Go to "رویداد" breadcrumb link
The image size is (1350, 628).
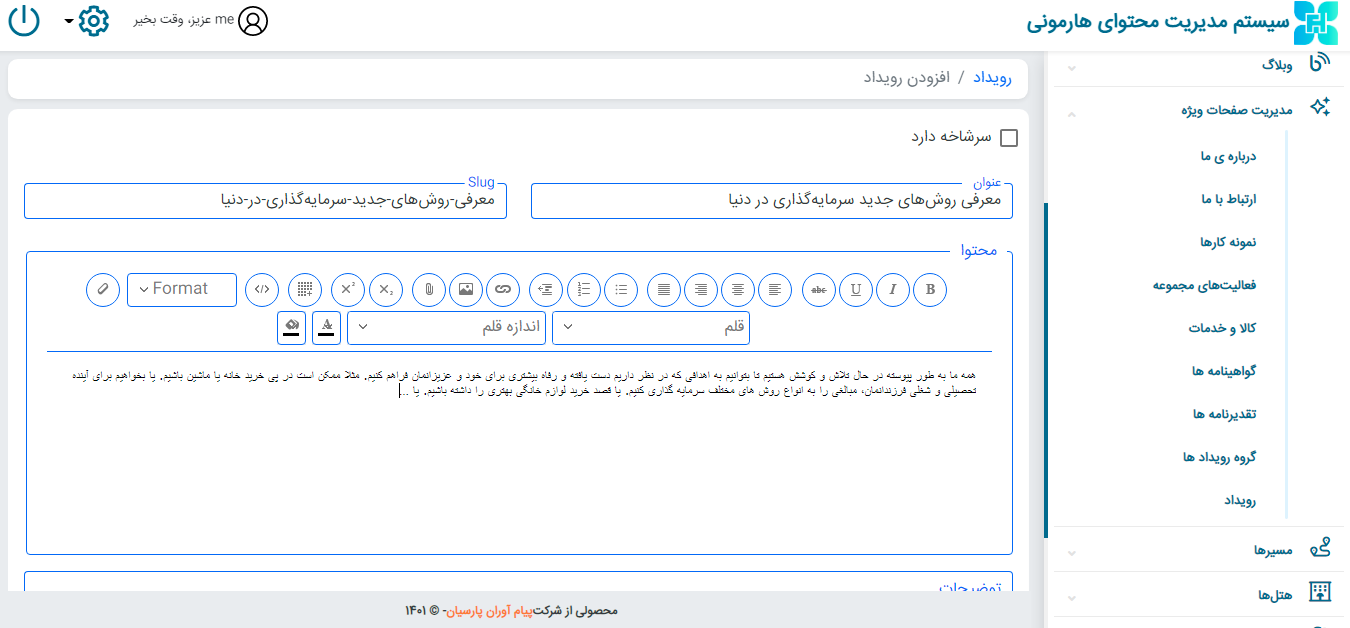tap(992, 78)
